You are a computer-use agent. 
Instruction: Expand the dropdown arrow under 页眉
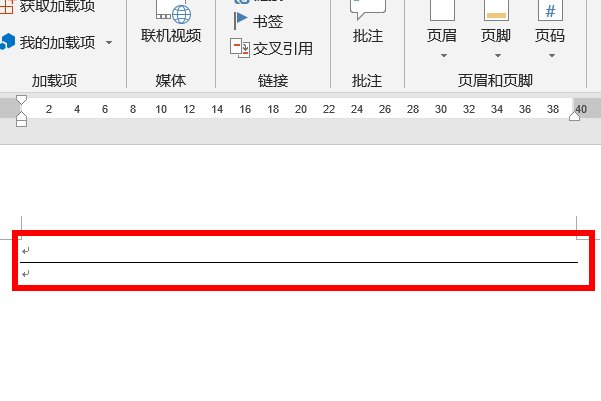[444, 56]
